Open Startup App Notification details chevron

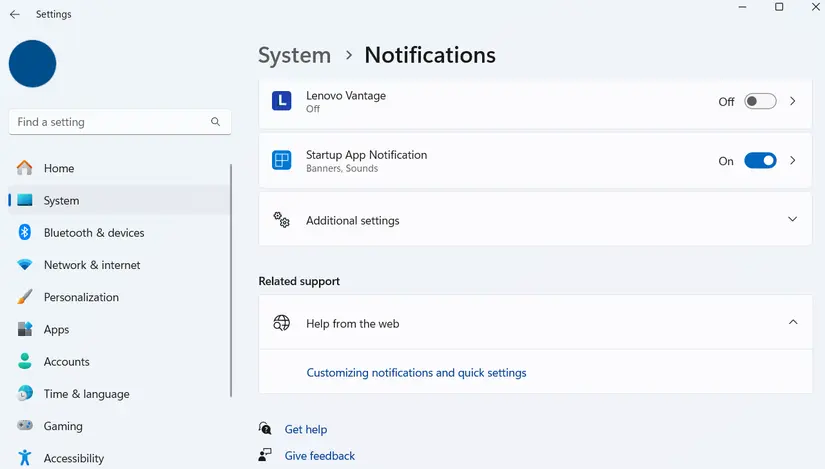[x=793, y=161]
